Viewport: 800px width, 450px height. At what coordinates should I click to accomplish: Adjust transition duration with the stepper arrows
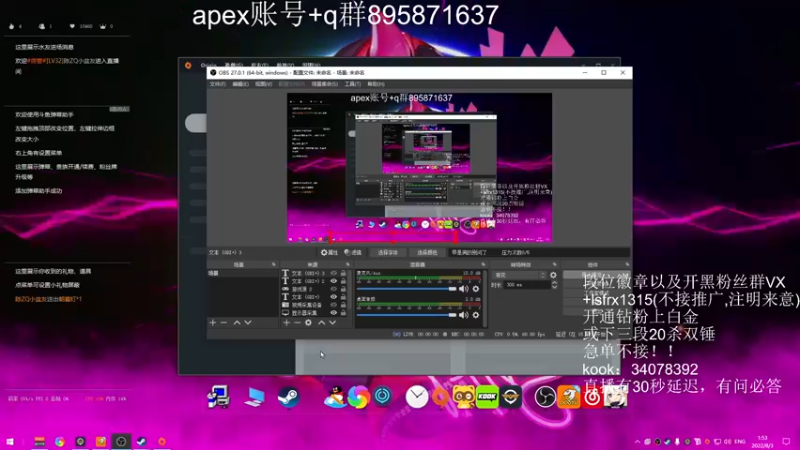[555, 285]
